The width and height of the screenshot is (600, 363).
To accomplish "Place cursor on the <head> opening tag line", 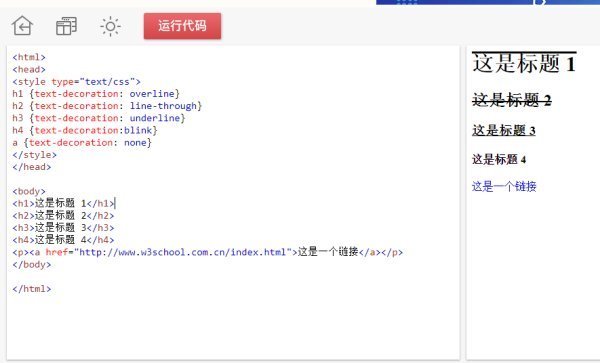I will click(x=29, y=69).
